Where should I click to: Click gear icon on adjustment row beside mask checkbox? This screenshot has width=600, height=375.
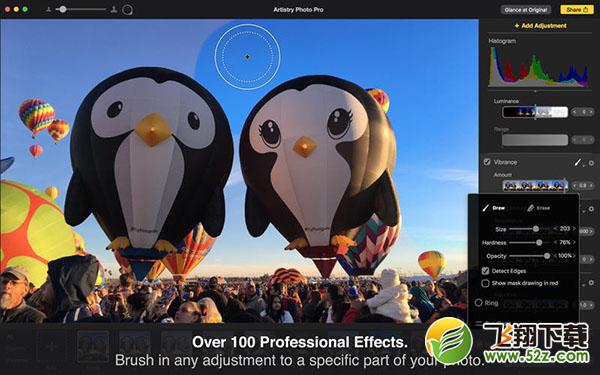[591, 283]
